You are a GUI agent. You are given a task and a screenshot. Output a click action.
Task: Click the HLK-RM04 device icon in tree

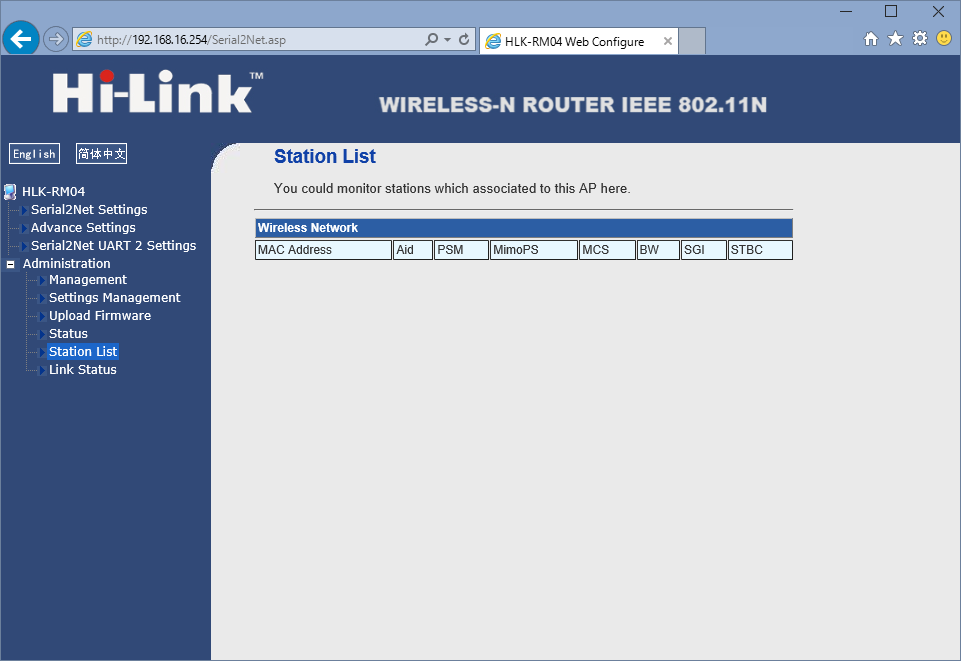point(10,192)
